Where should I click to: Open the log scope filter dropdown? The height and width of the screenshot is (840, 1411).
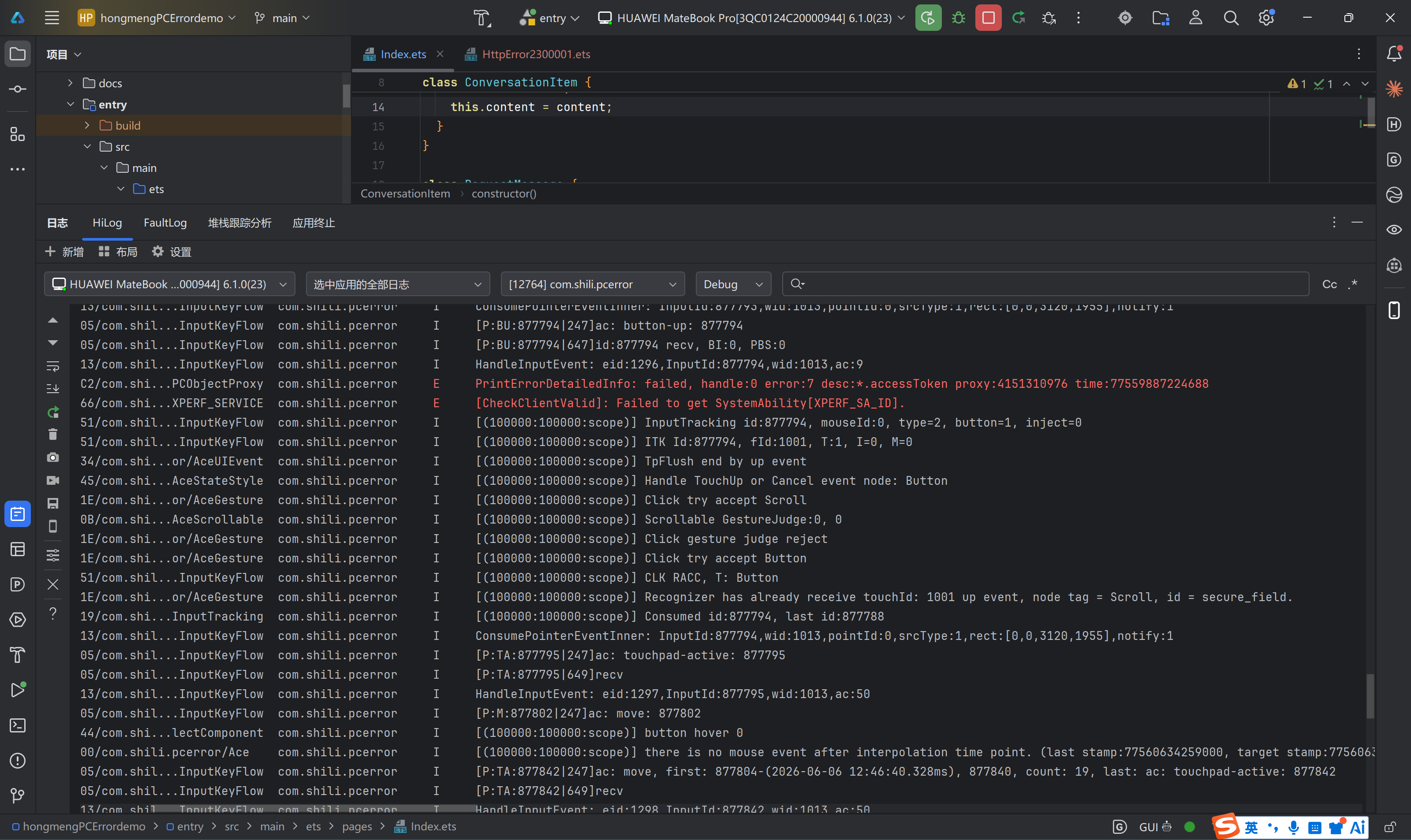397,284
